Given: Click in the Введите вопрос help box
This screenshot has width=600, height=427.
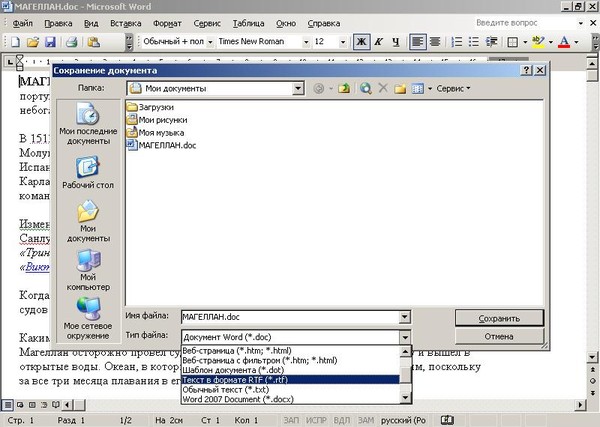Looking at the screenshot, I should pyautogui.click(x=525, y=23).
